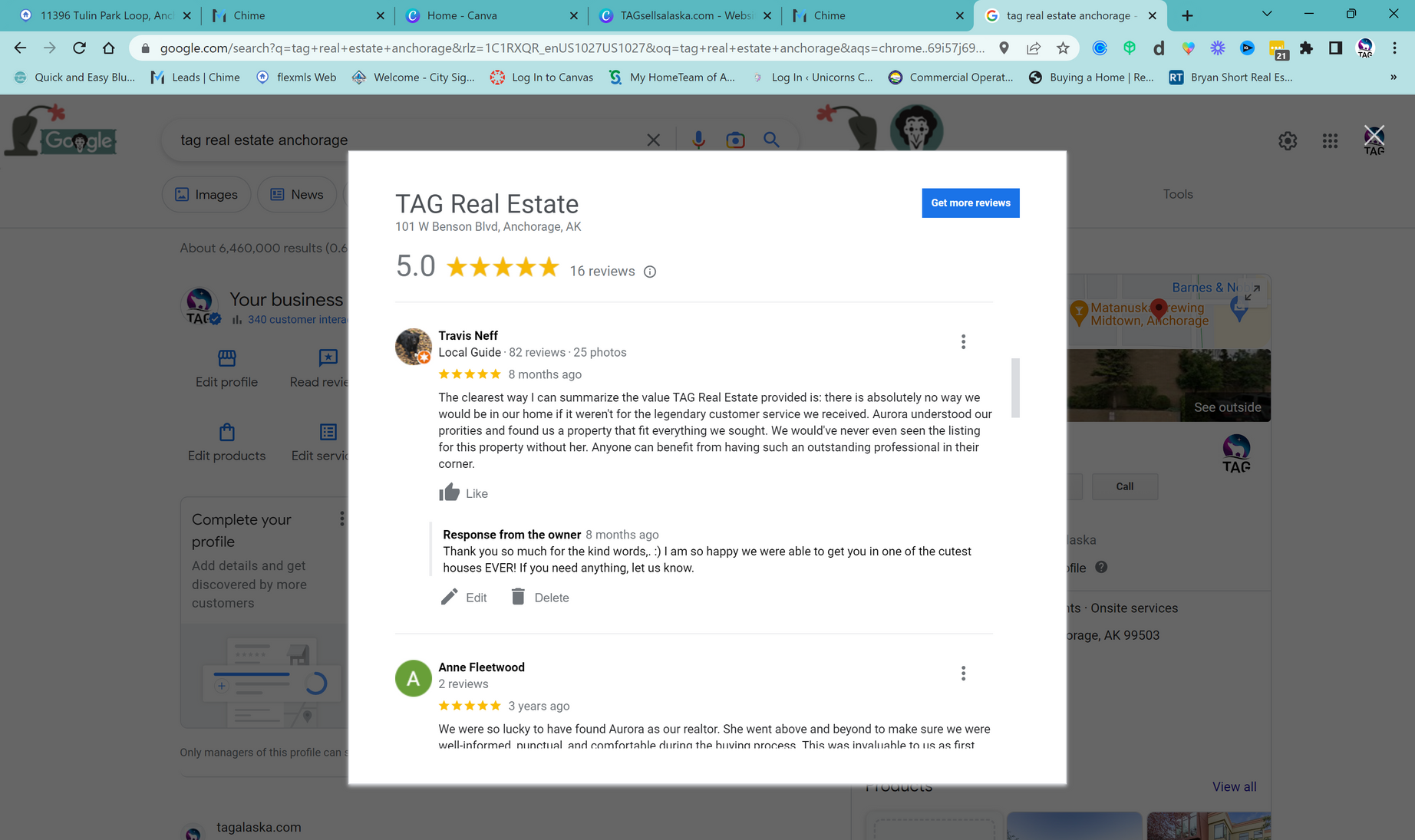The width and height of the screenshot is (1415, 840).
Task: Search by image with the camera icon
Action: tap(735, 140)
